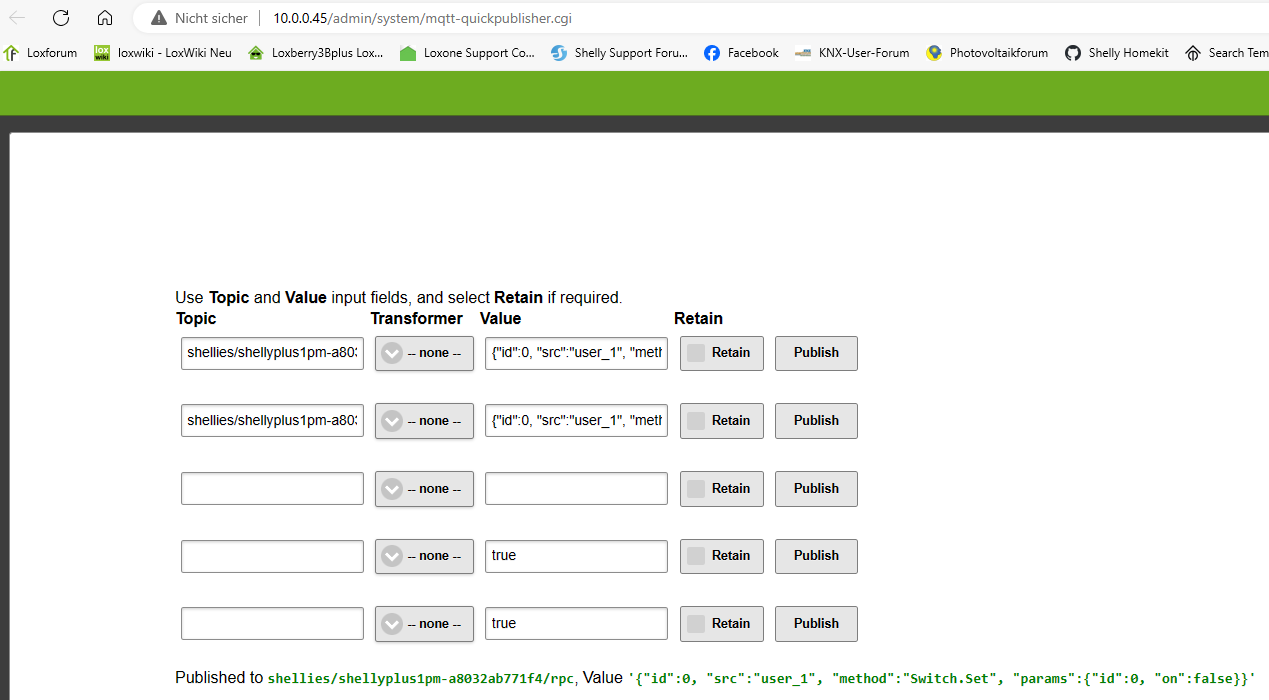Open the Loxforum bookmark
The height and width of the screenshot is (700, 1269).
coord(41,53)
